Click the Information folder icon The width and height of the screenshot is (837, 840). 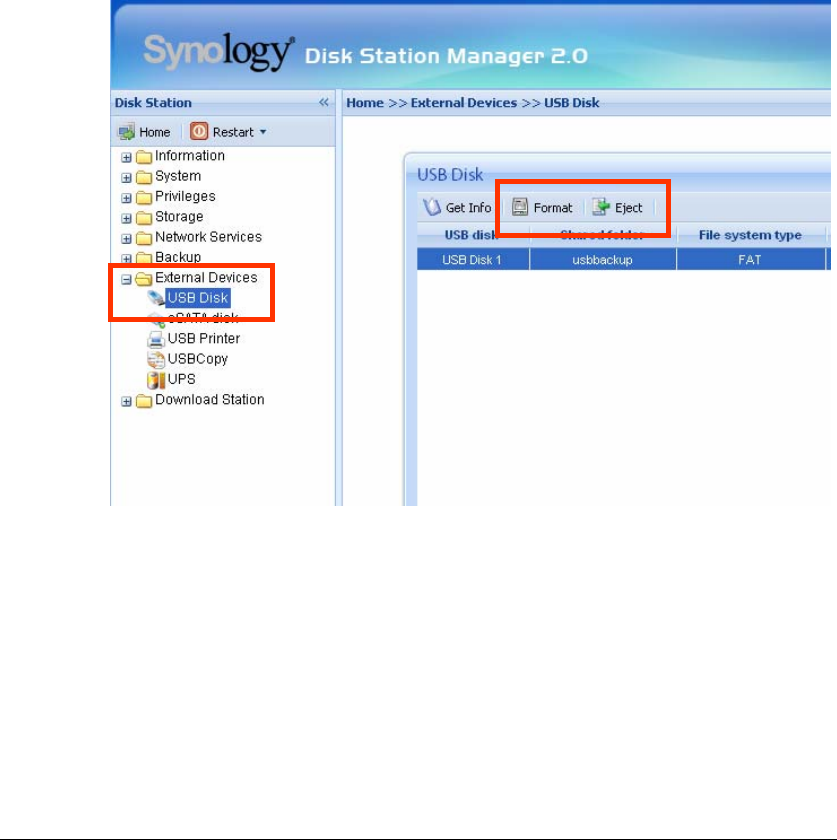144,156
